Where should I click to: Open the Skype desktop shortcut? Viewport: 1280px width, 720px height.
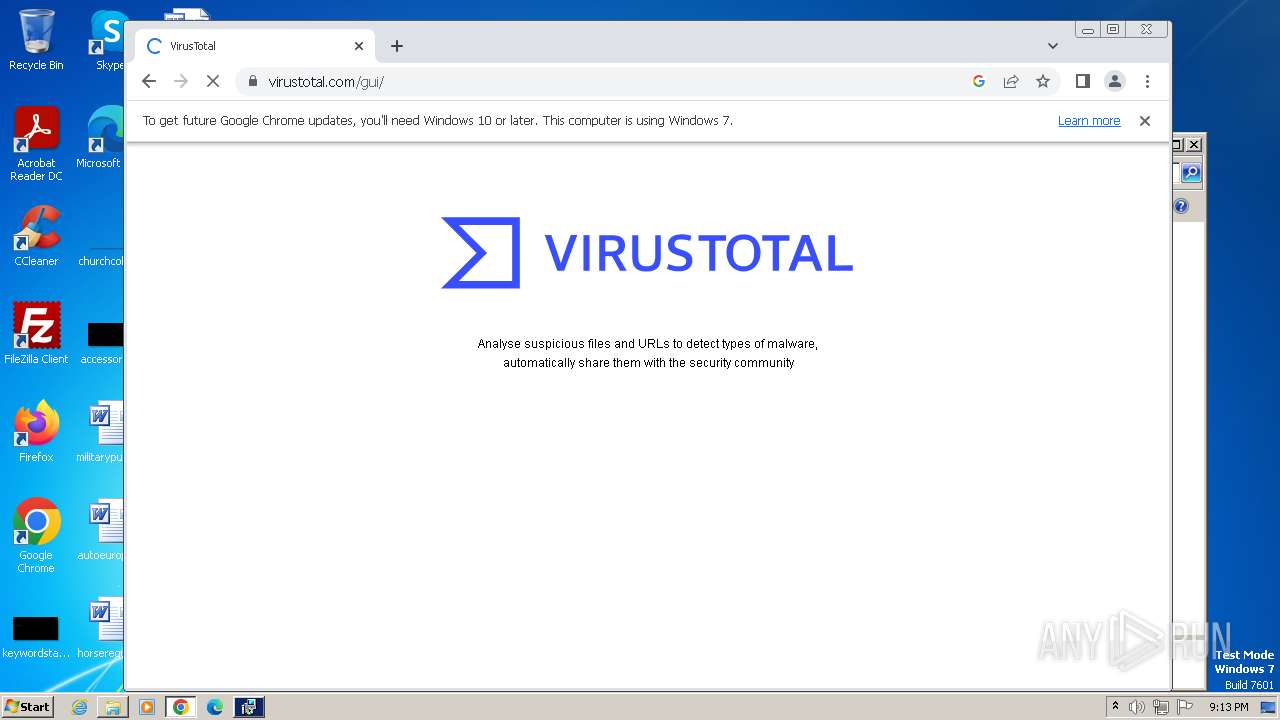tap(108, 40)
